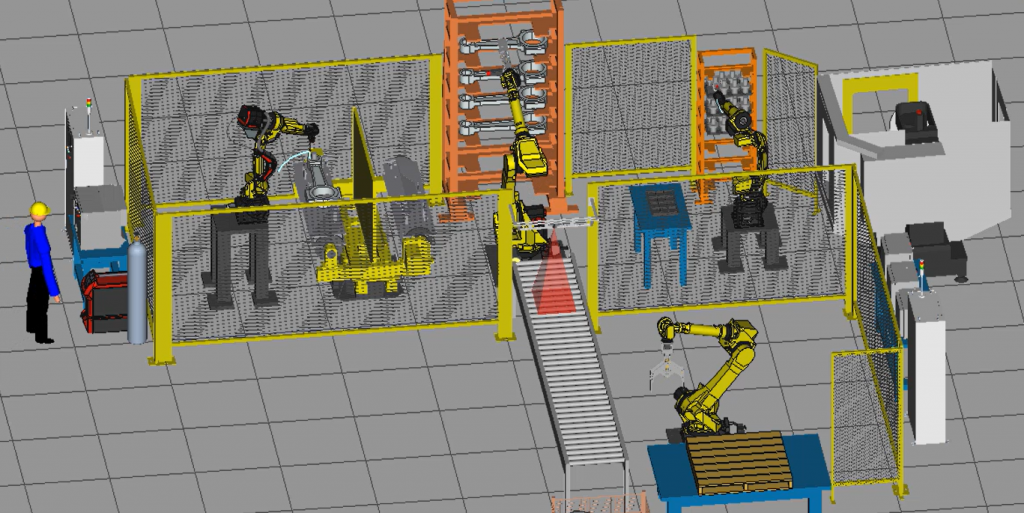Click the white control cabinet on the right
1024x513 pixels.
927,365
